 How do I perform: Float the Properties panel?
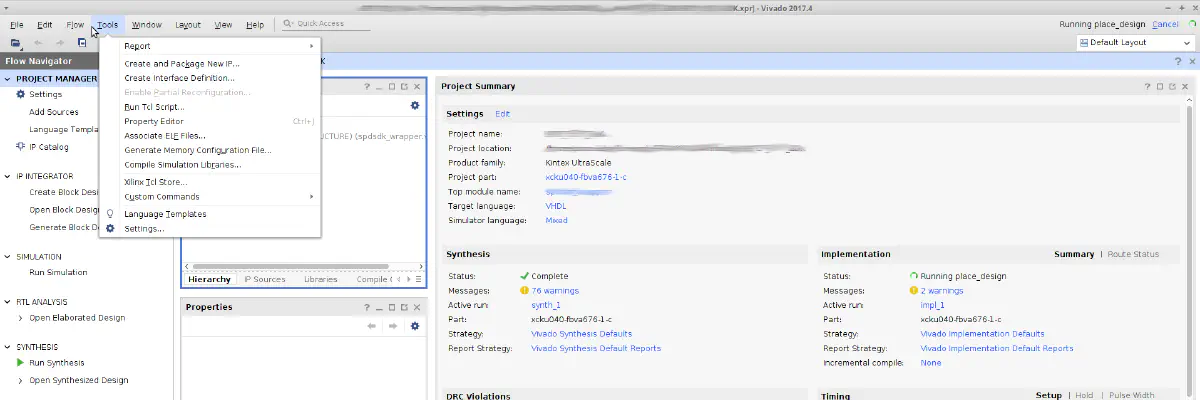point(404,307)
